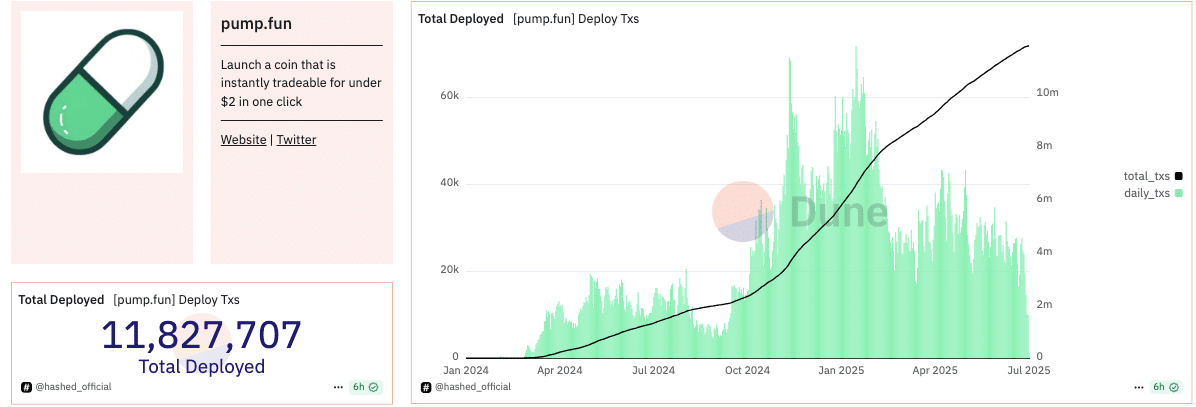Viewport: 1196px width, 407px height.
Task: Click the pump.fun pill logo image
Action: click(x=102, y=91)
